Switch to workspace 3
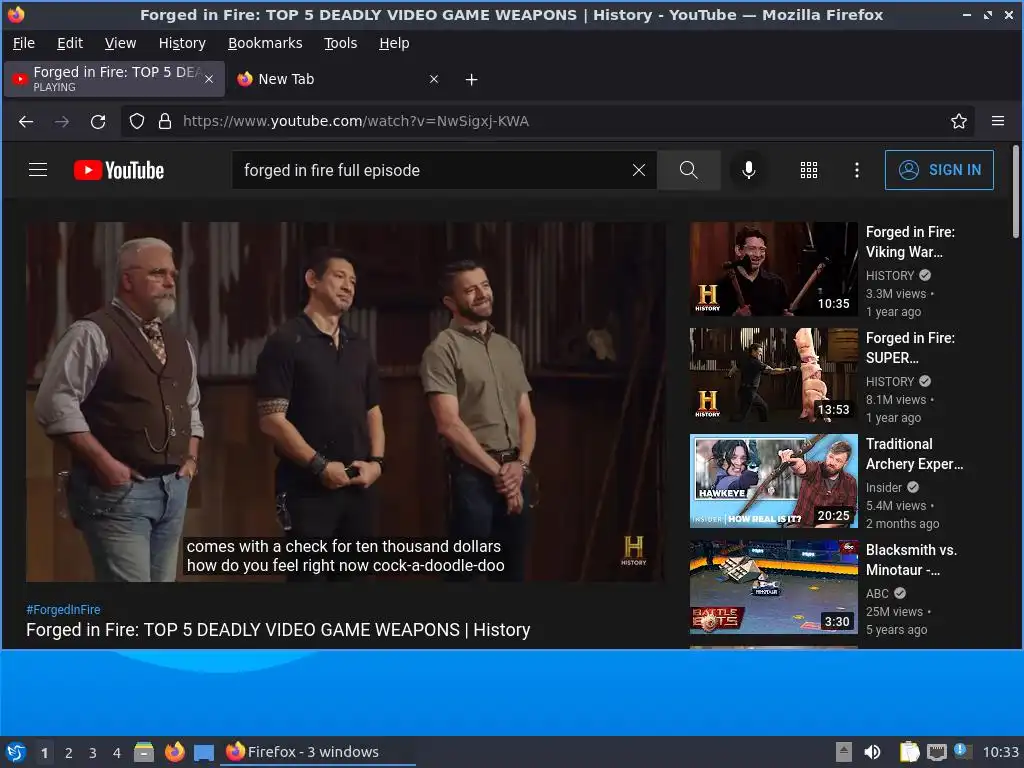This screenshot has height=768, width=1024. pos(93,753)
